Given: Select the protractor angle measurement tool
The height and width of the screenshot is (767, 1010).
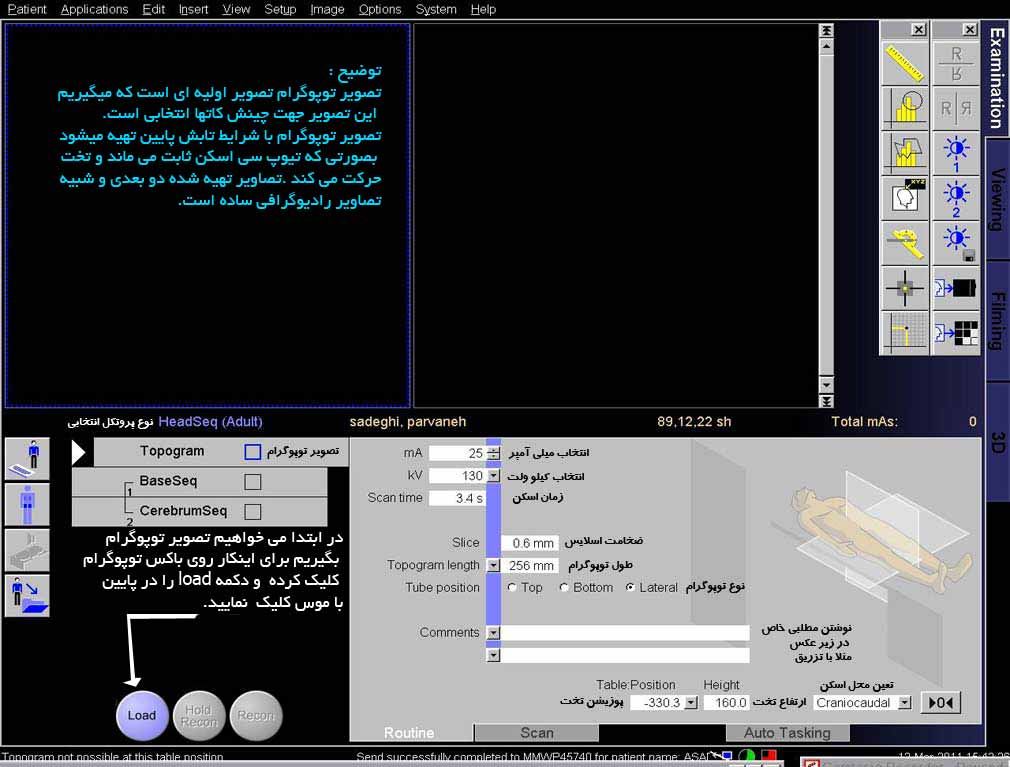Looking at the screenshot, I should (x=905, y=243).
